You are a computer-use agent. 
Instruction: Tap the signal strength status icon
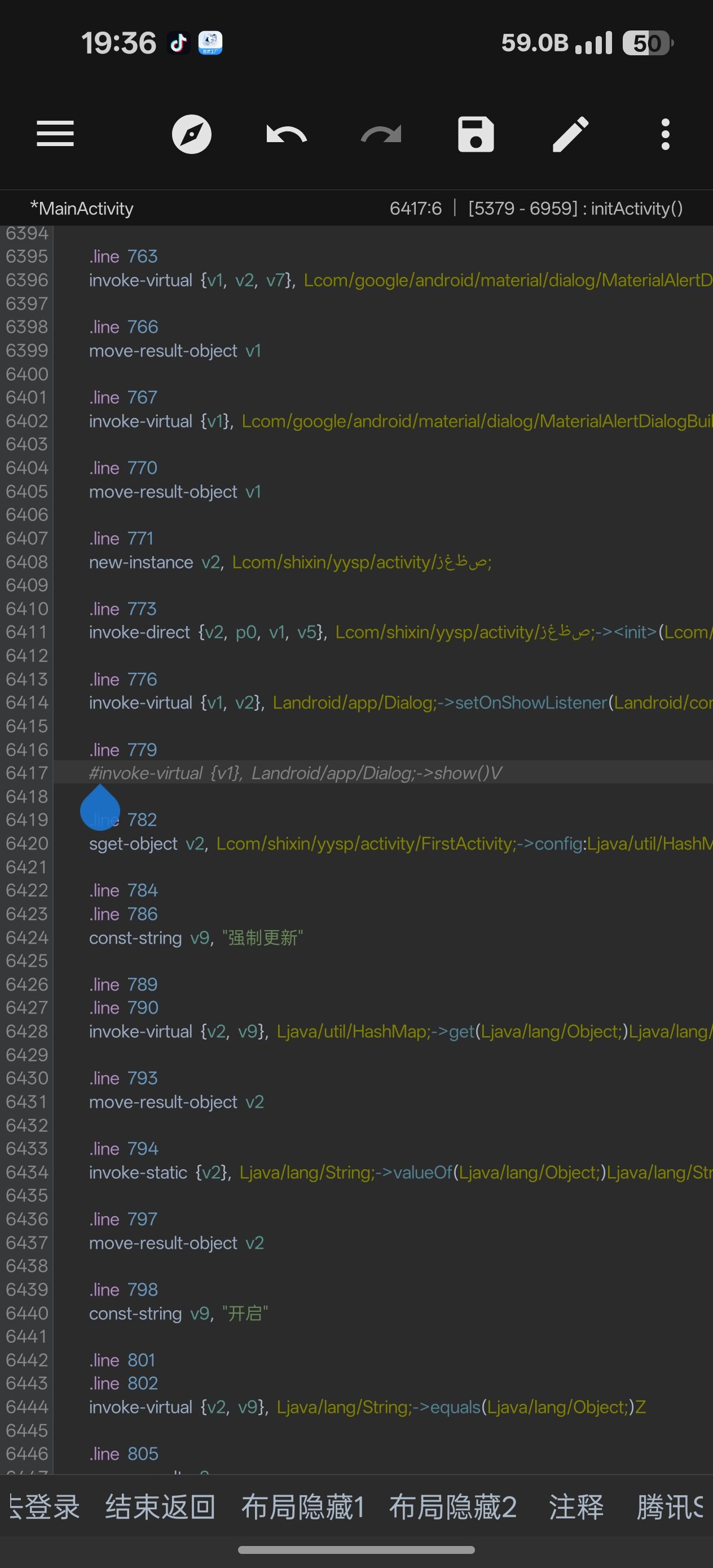593,43
